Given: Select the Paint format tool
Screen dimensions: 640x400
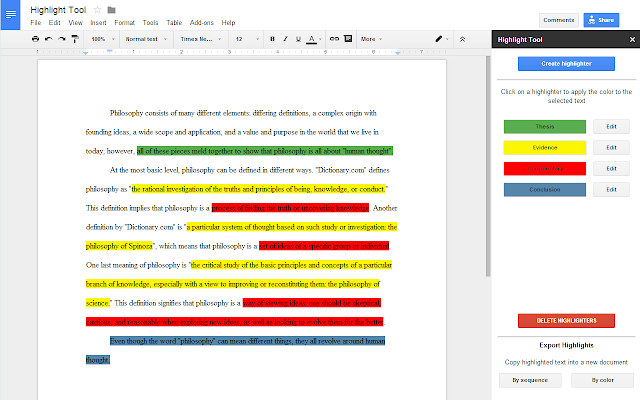Looking at the screenshot, I should tap(75, 39).
